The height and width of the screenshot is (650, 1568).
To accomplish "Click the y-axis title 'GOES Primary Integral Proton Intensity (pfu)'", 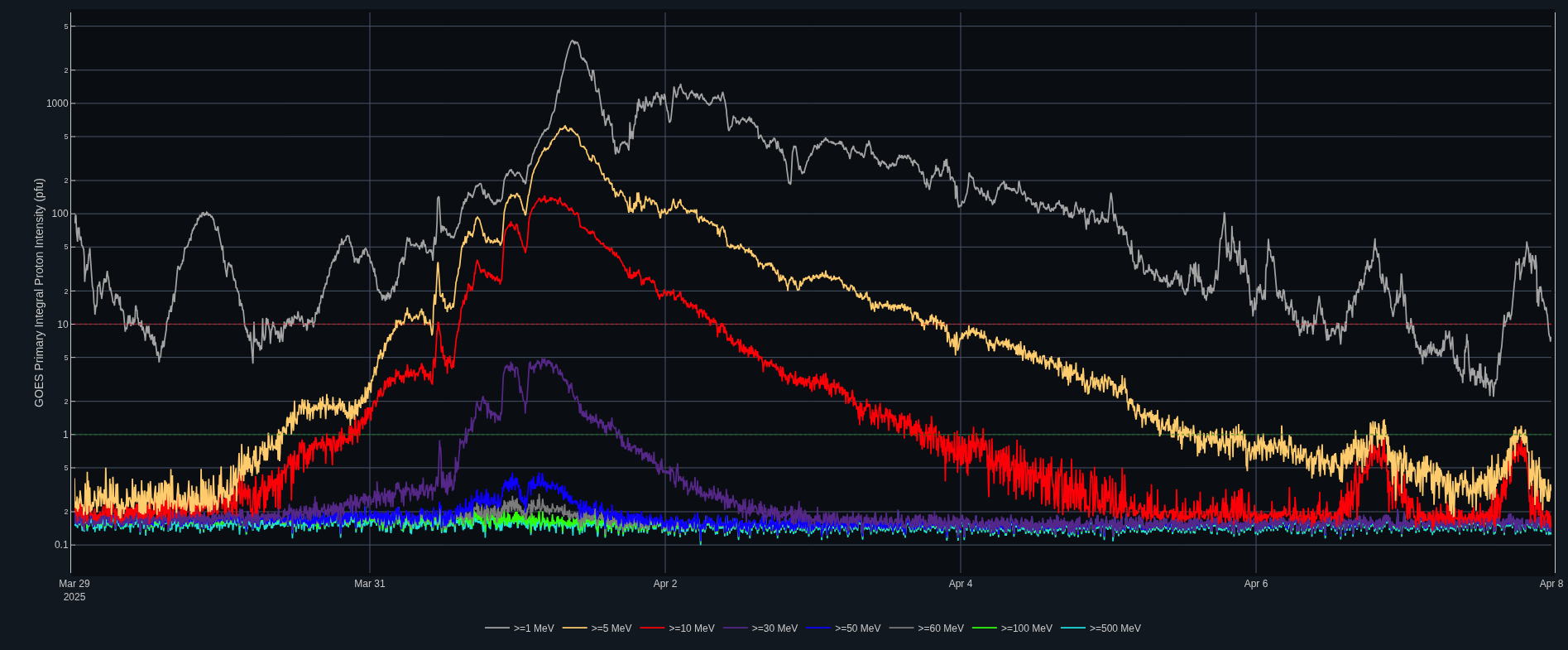I will [39, 292].
